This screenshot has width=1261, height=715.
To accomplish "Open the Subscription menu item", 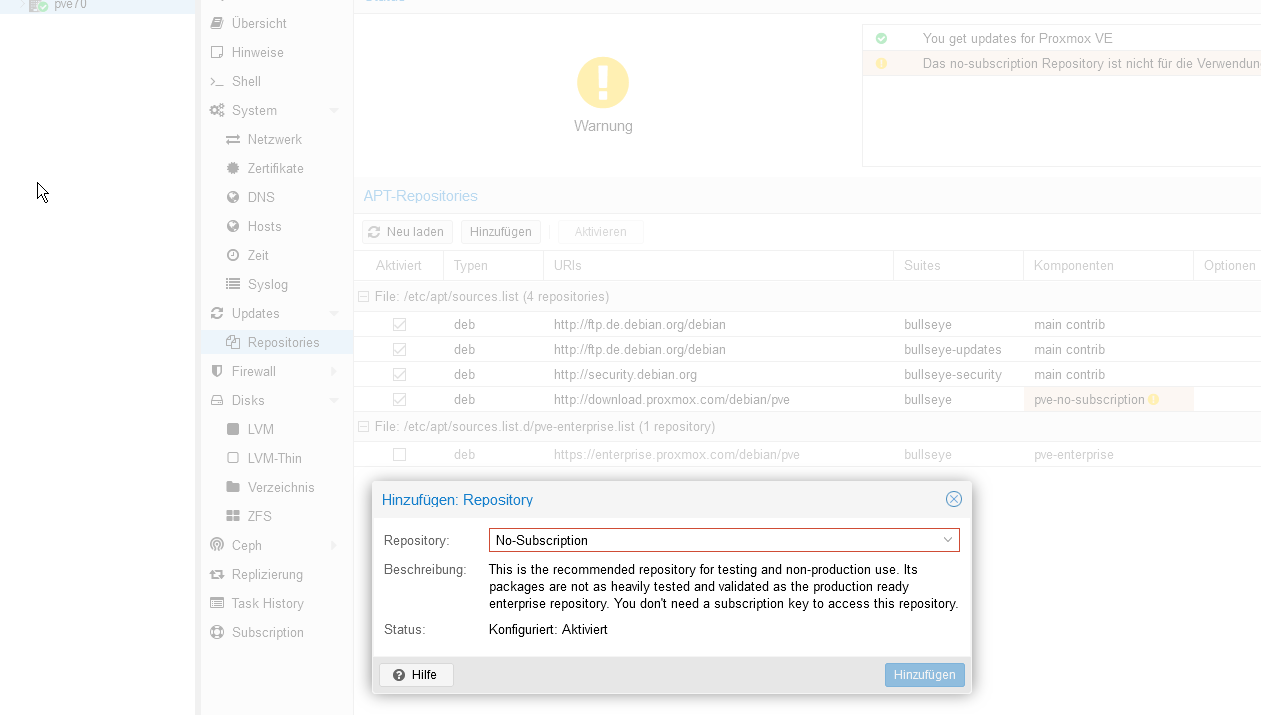I will point(277,632).
